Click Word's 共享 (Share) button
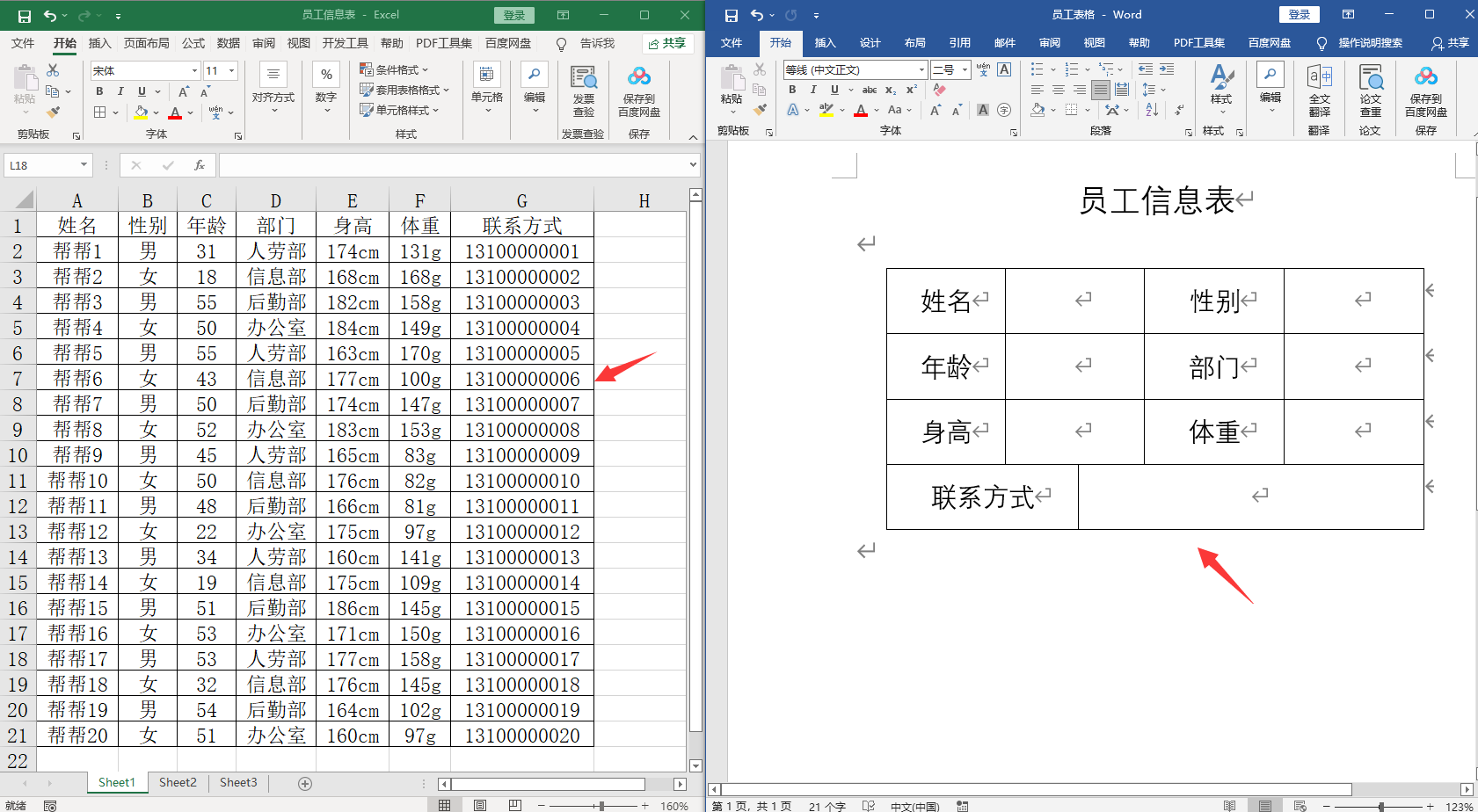Screen dimensions: 1478x812 point(1451,43)
